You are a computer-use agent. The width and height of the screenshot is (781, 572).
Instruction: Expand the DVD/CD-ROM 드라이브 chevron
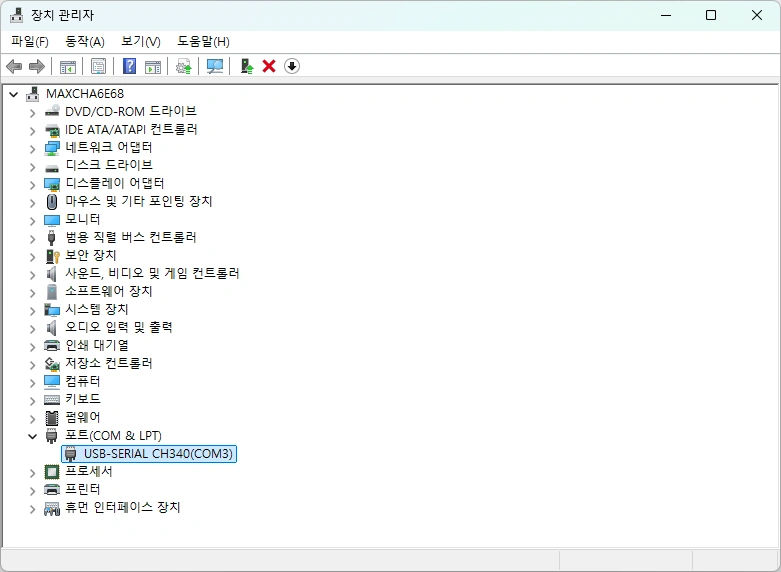click(32, 113)
